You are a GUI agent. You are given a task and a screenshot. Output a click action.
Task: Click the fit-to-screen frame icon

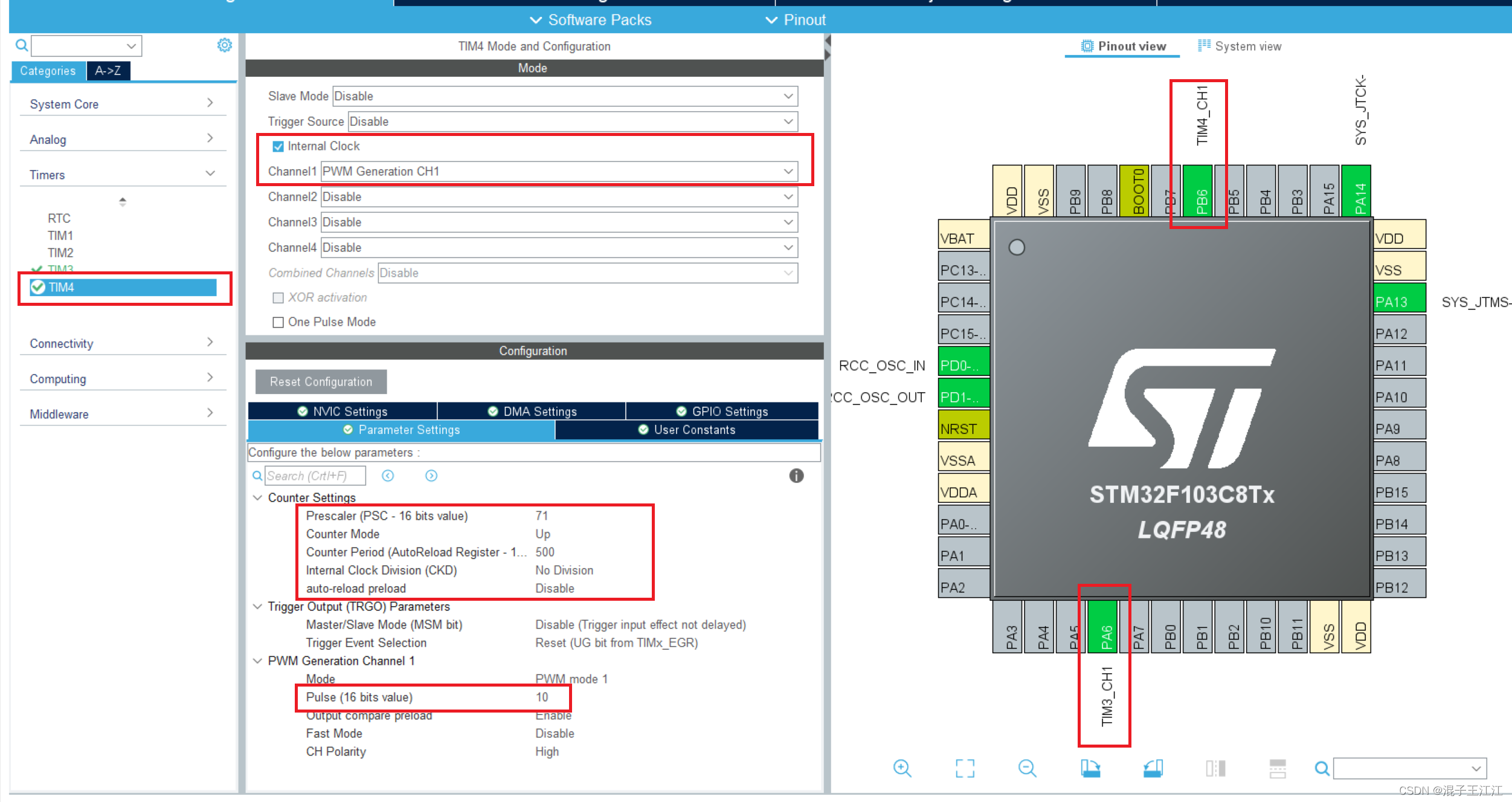(x=965, y=768)
